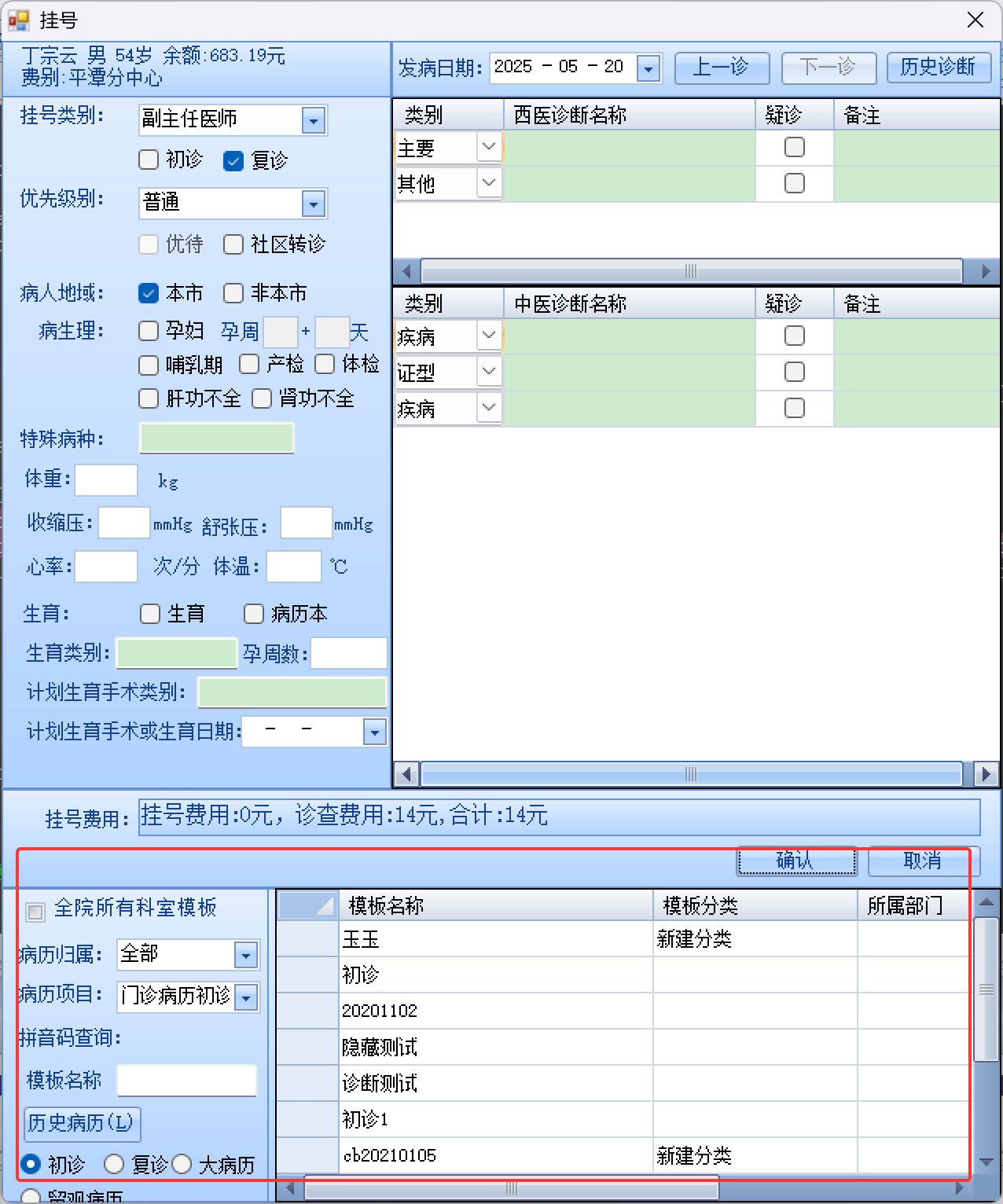Check the 体检 checkbox

point(325,364)
